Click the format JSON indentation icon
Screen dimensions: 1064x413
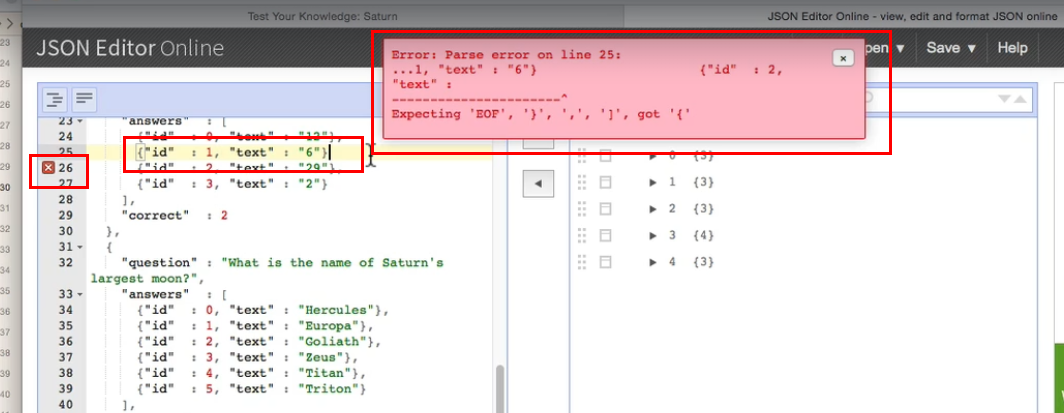click(55, 100)
